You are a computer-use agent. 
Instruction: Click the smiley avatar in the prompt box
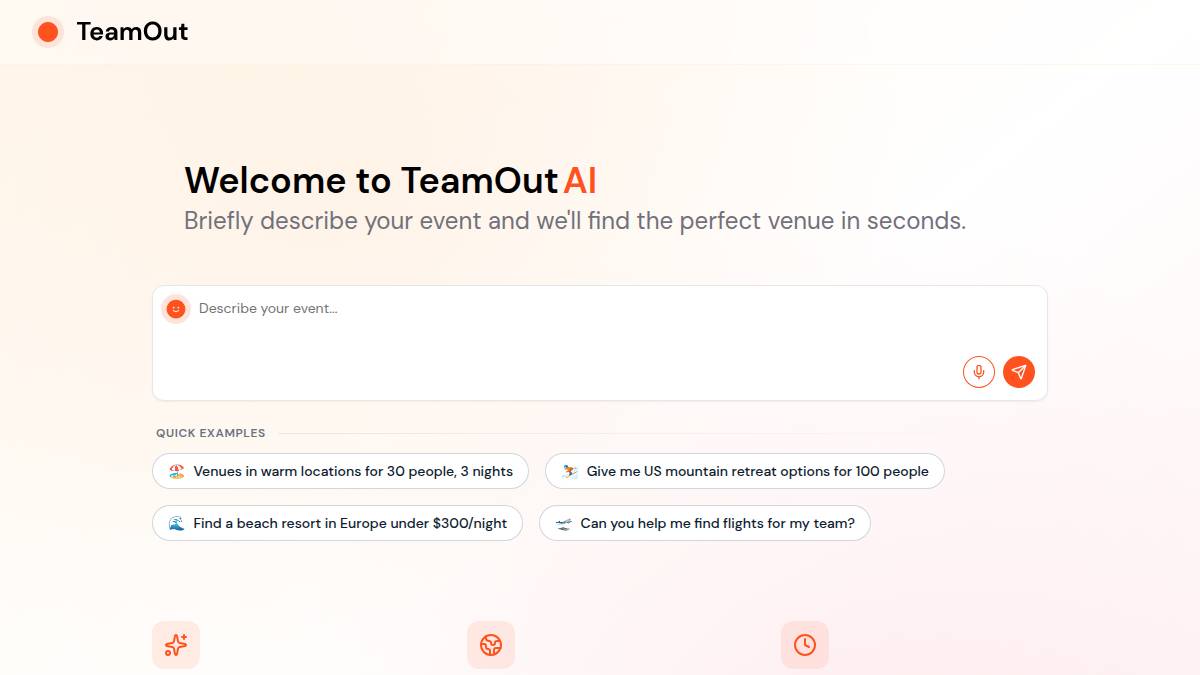tap(176, 310)
